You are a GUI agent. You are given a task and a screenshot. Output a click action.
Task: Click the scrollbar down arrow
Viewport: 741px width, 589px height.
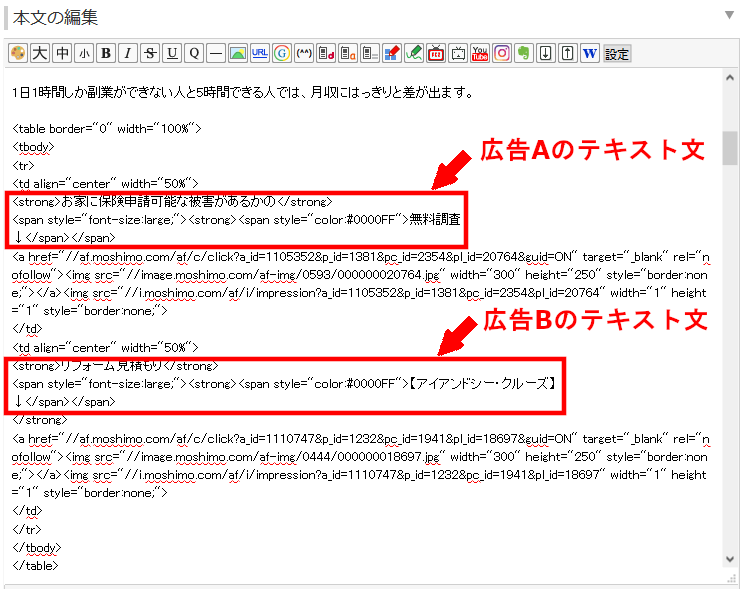tap(730, 559)
